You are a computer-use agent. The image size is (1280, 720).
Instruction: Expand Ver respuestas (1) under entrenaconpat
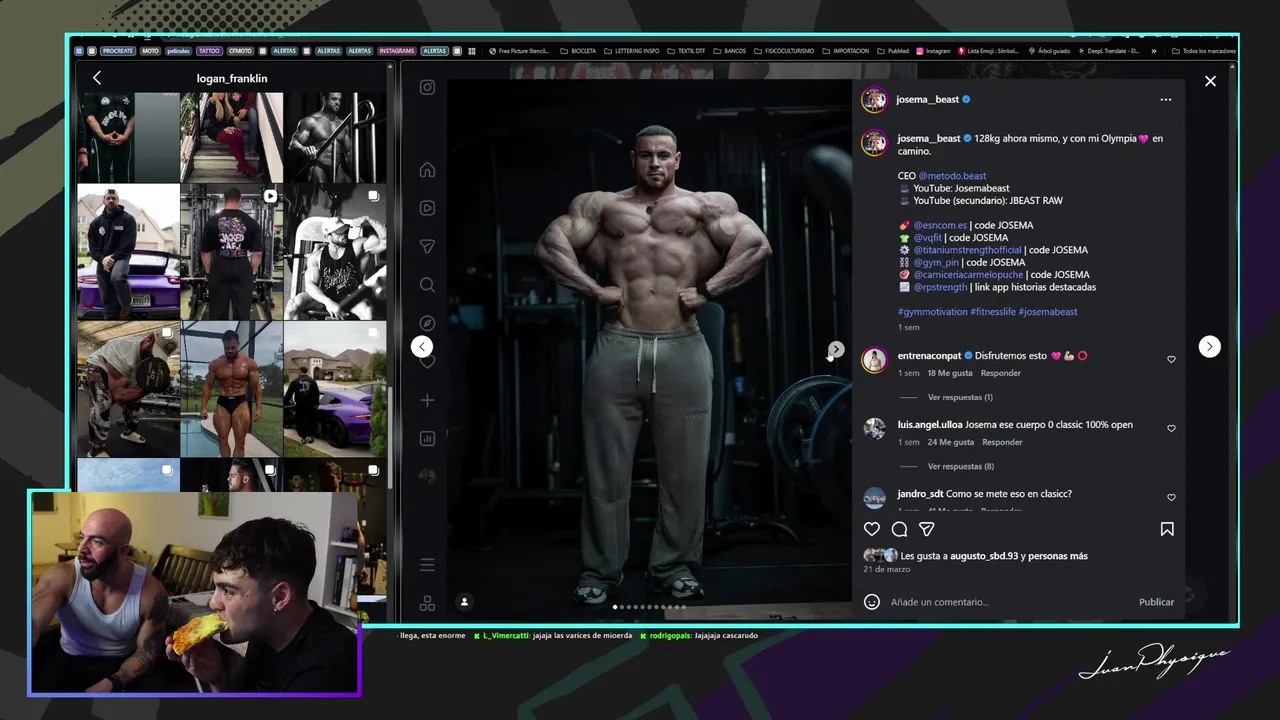click(x=960, y=397)
